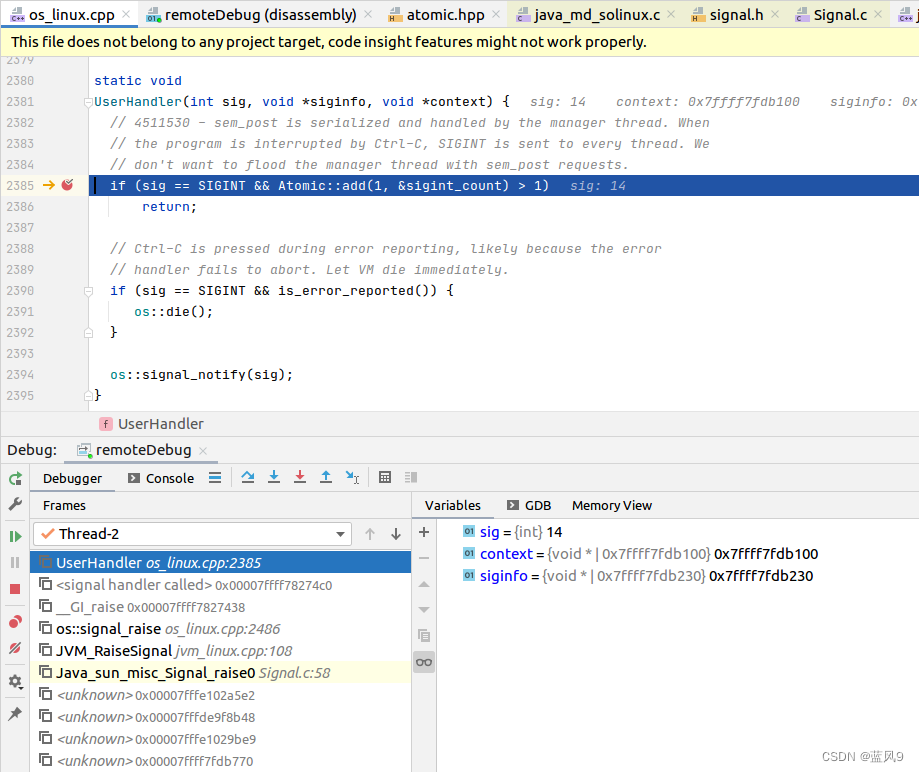Image resolution: width=919 pixels, height=772 pixels.
Task: Toggle Show Watches glasses icon
Action: 424,662
